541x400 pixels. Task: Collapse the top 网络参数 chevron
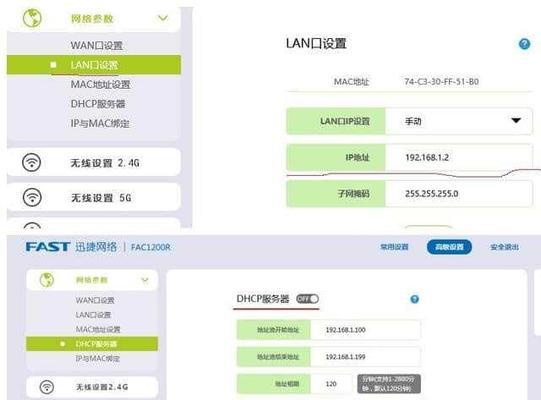[163, 18]
